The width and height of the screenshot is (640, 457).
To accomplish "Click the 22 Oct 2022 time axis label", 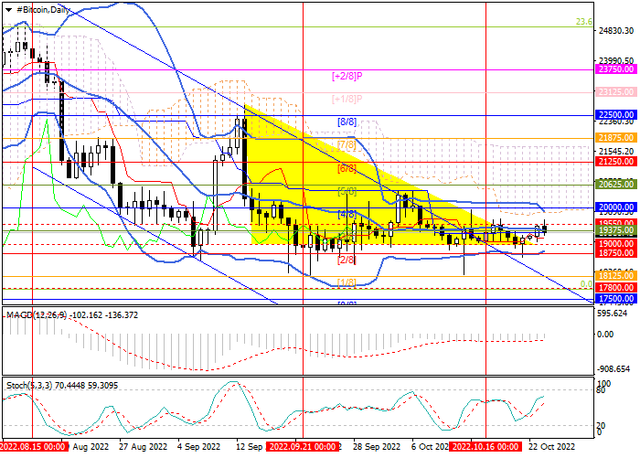I will (552, 446).
